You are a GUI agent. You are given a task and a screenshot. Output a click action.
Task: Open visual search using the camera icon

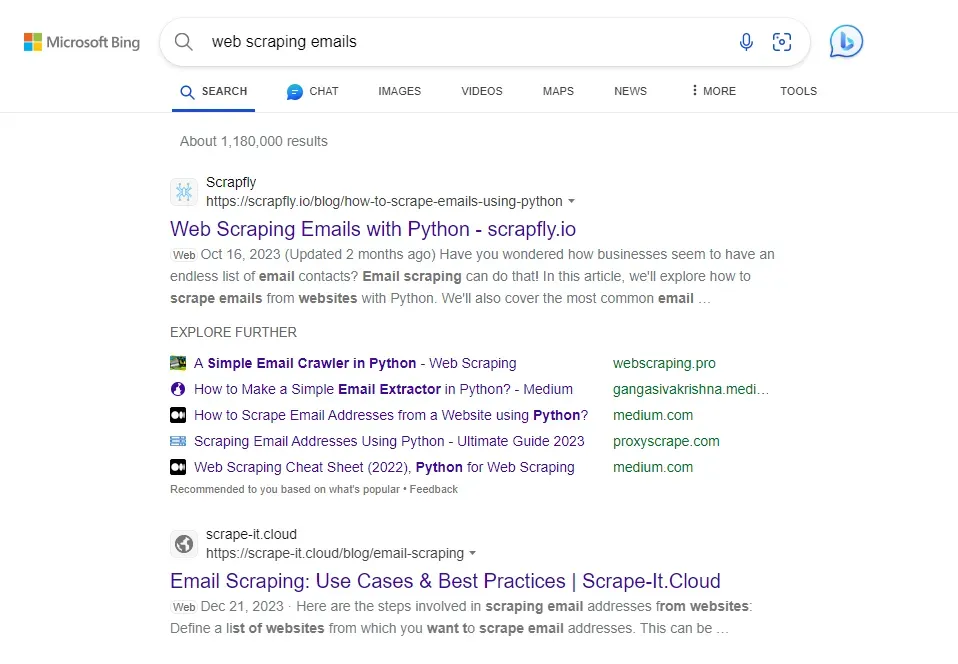point(782,42)
